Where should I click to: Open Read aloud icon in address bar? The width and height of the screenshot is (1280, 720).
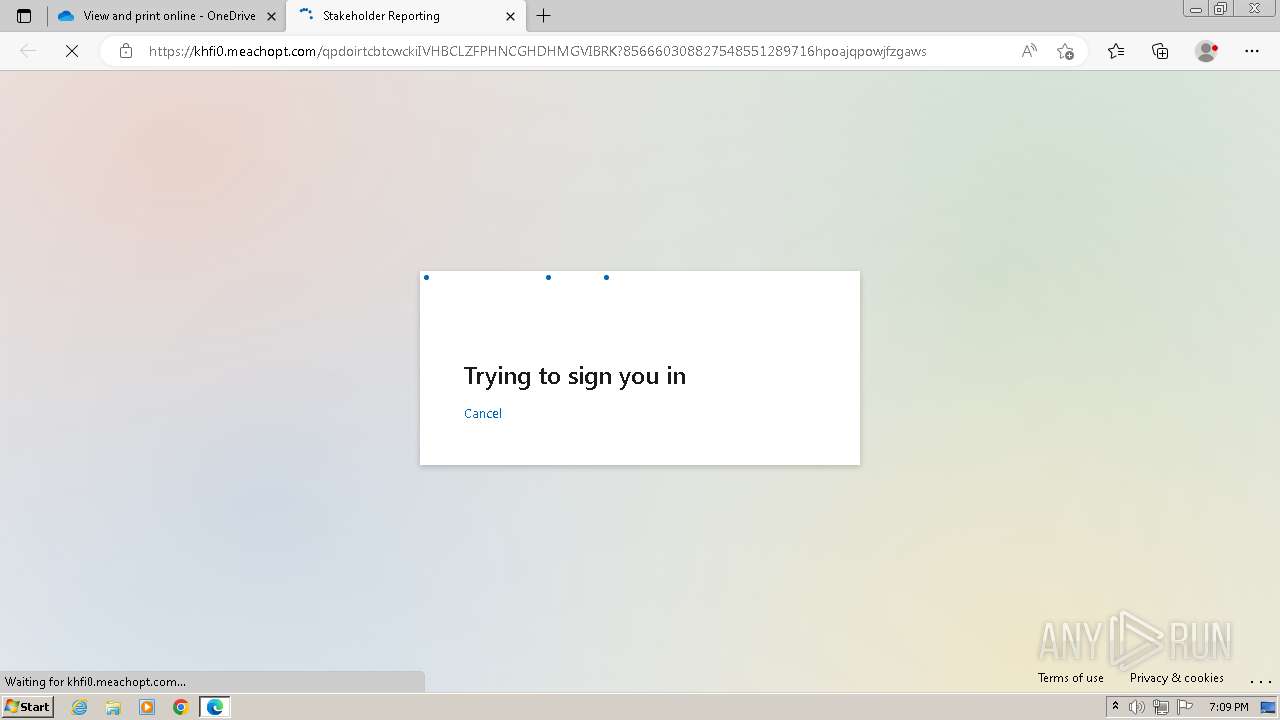pos(1028,51)
